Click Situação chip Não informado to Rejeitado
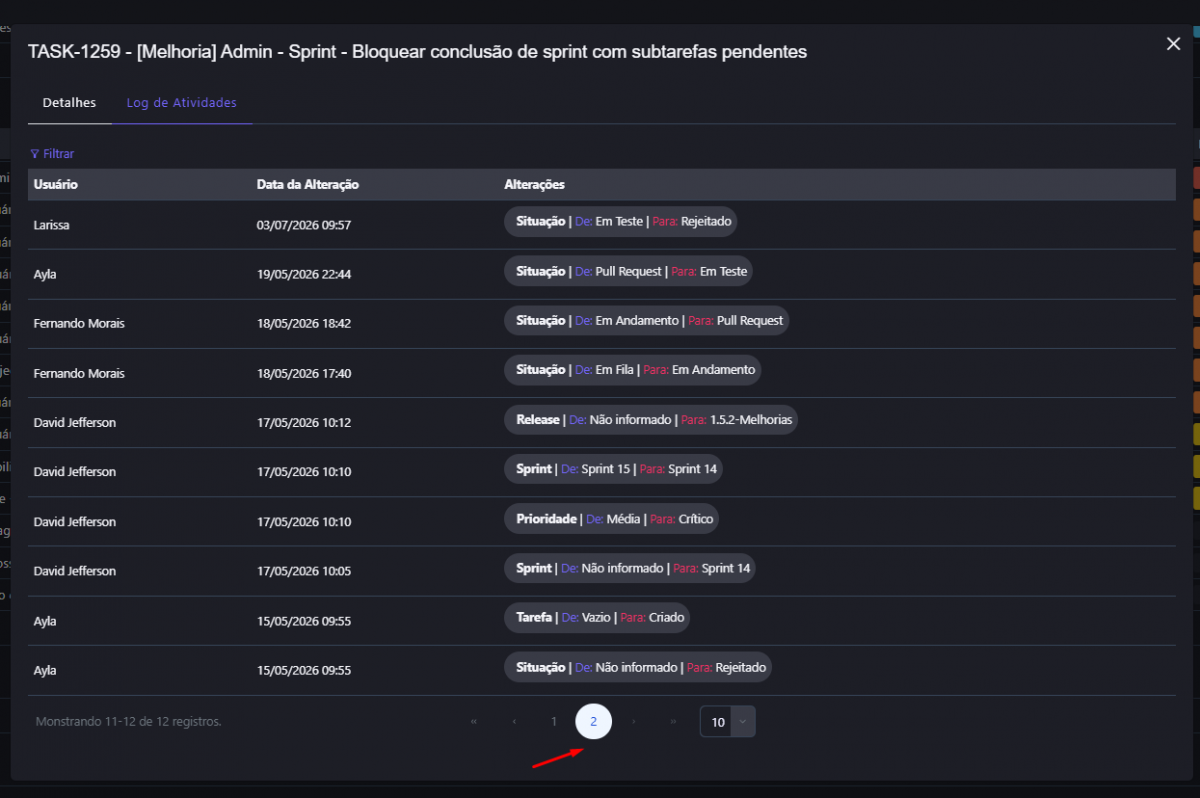Image resolution: width=1200 pixels, height=798 pixels. 638,667
